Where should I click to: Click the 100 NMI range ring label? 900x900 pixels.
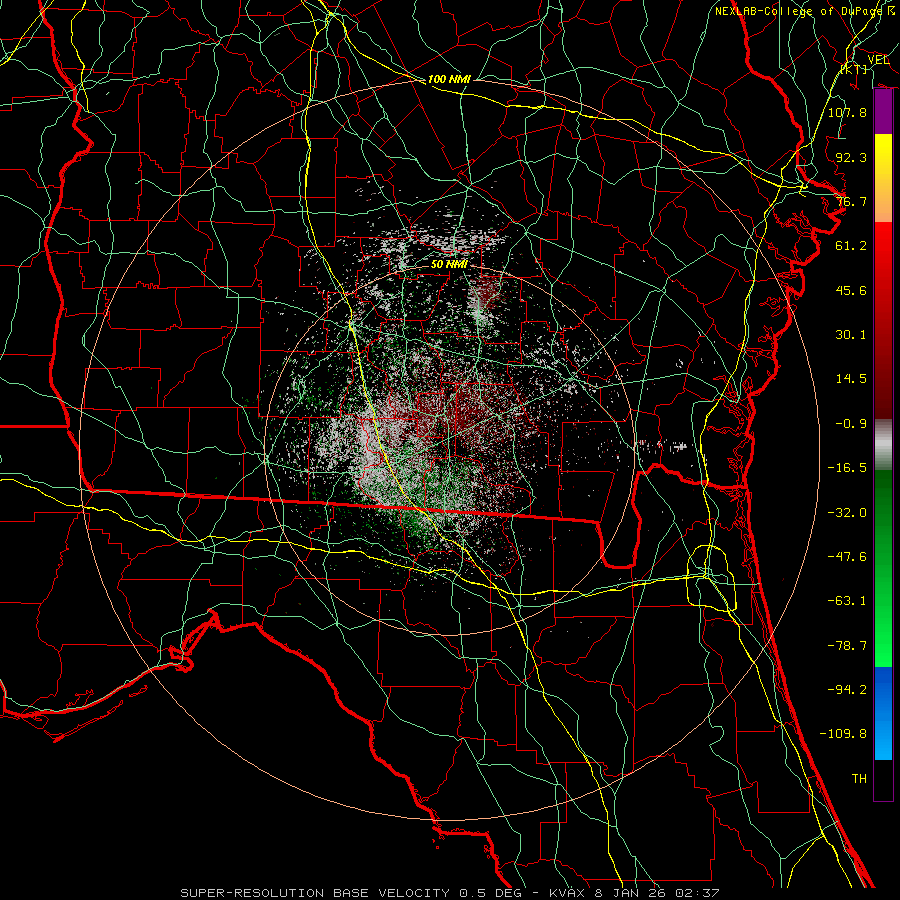coord(449,79)
